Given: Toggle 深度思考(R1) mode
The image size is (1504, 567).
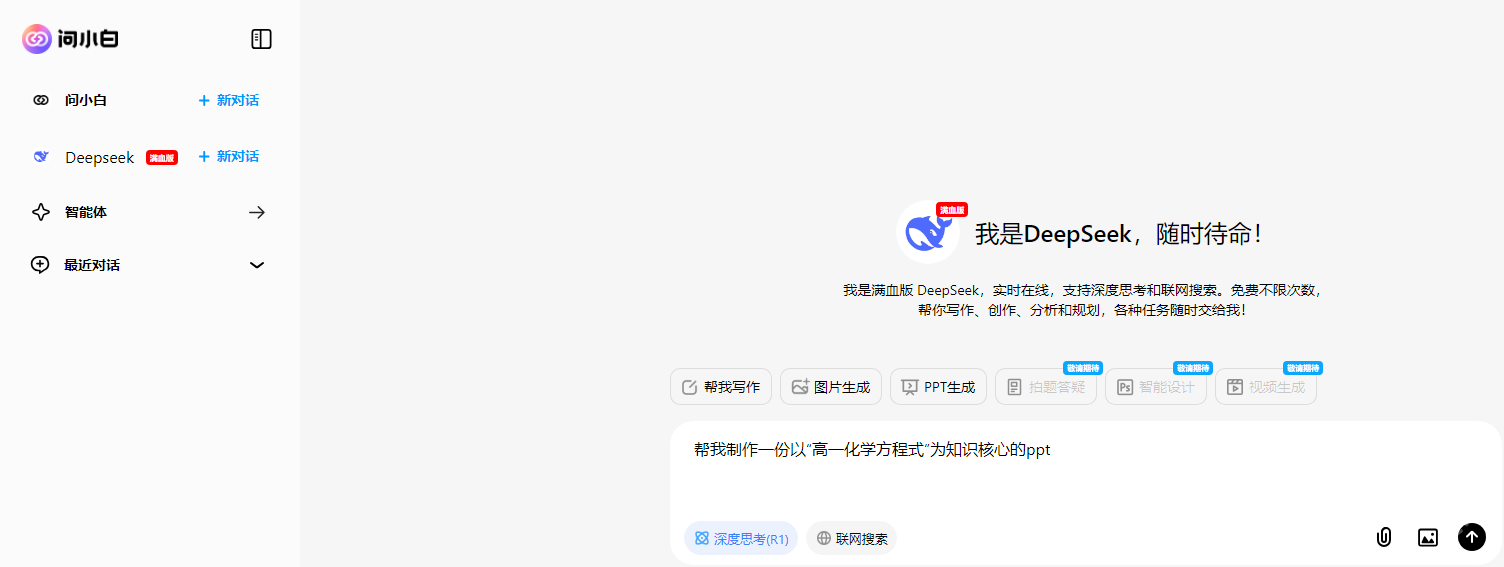Looking at the screenshot, I should coord(741,538).
